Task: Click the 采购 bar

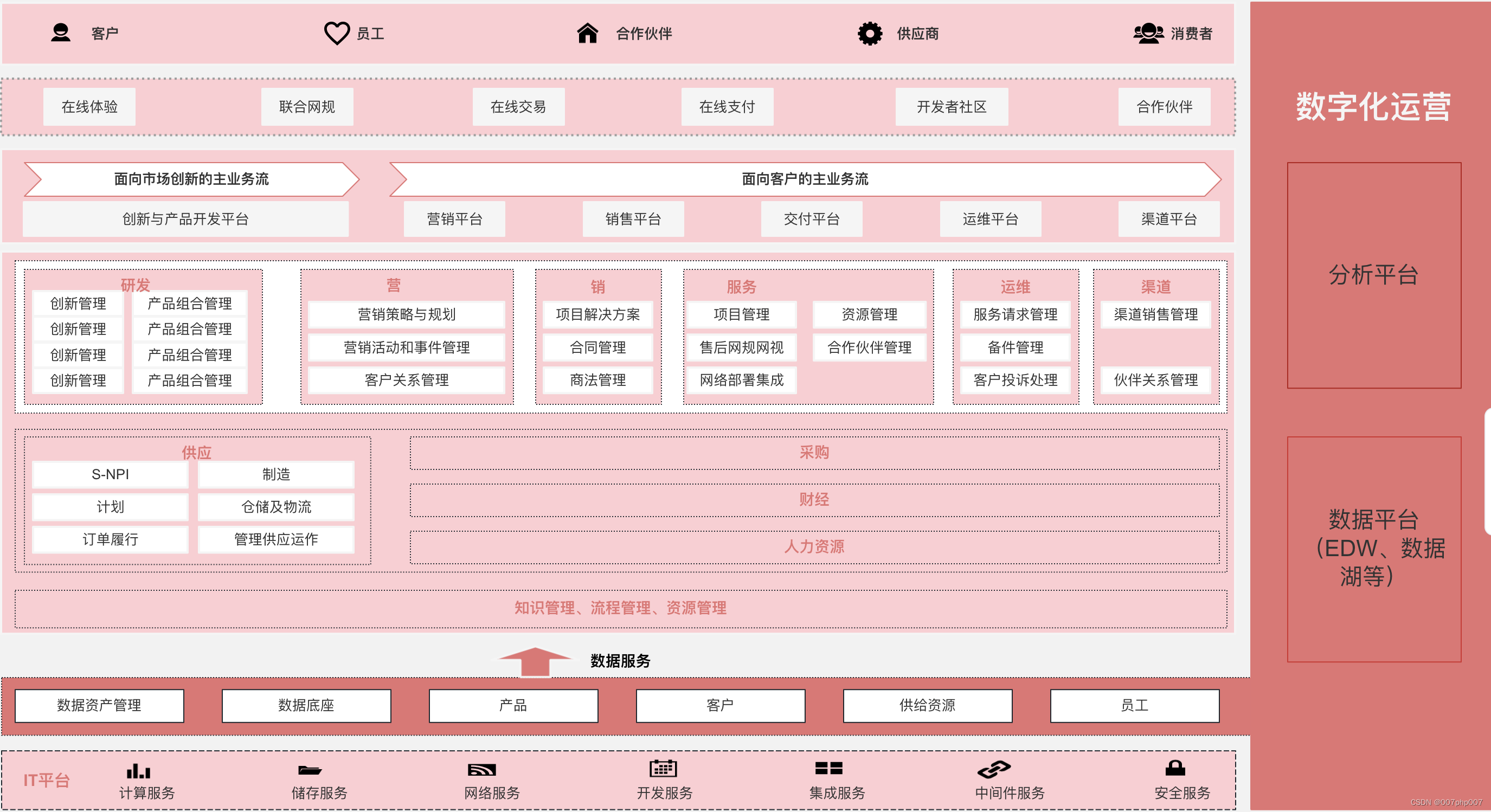Action: pyautogui.click(x=814, y=453)
